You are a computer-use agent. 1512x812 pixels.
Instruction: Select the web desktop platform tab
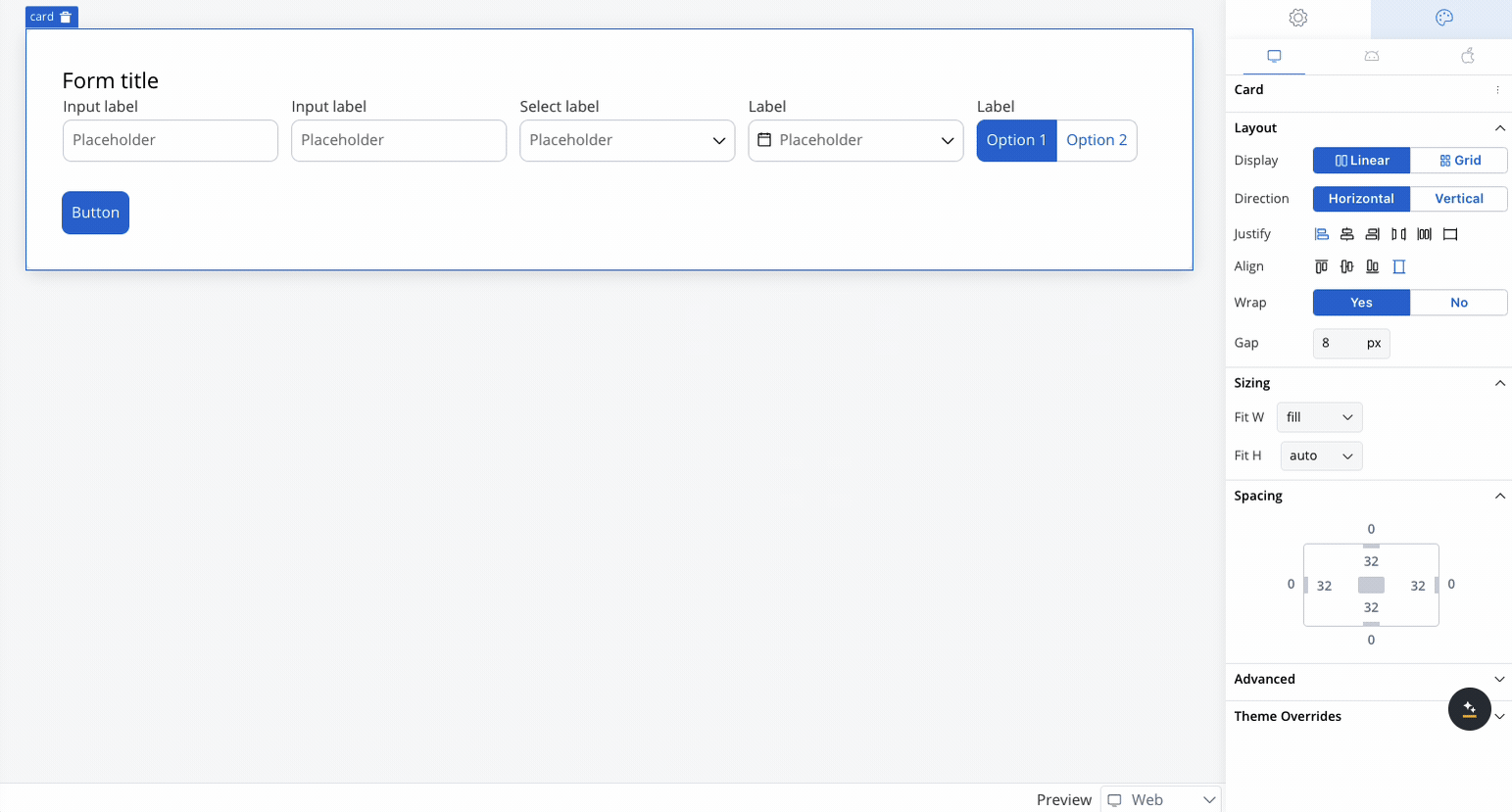coord(1274,56)
